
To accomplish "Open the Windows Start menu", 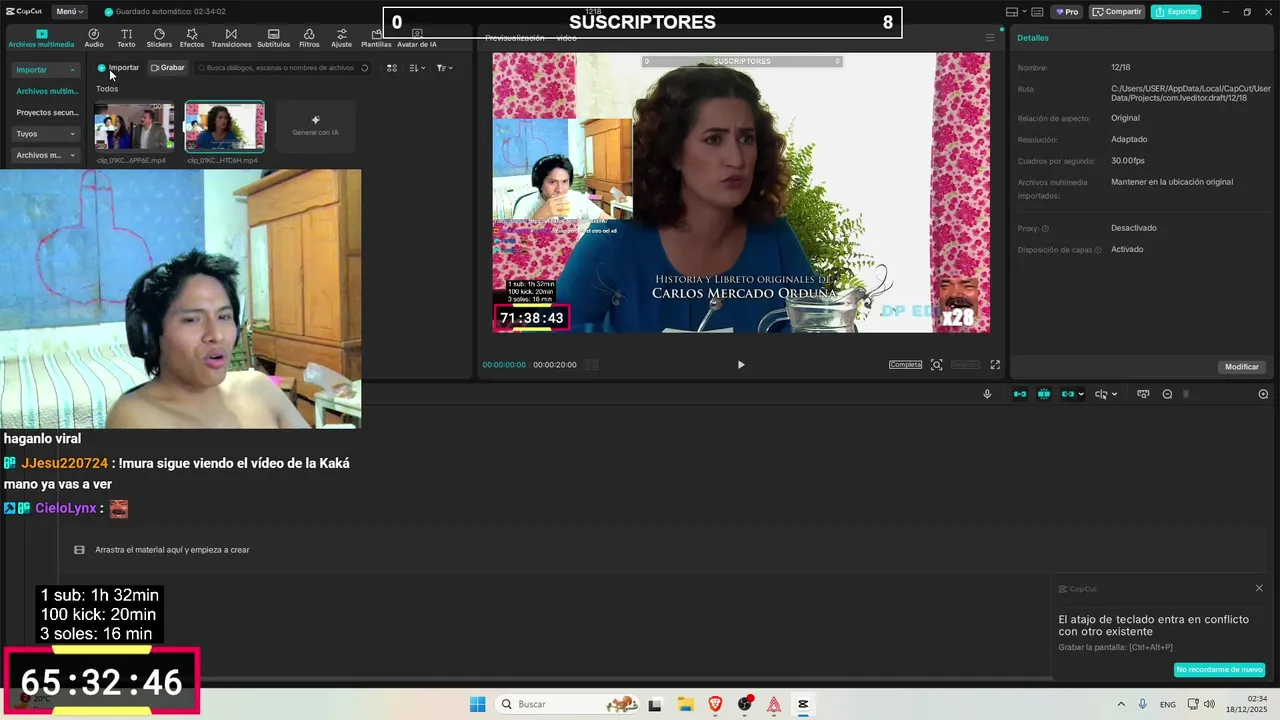I will (478, 704).
